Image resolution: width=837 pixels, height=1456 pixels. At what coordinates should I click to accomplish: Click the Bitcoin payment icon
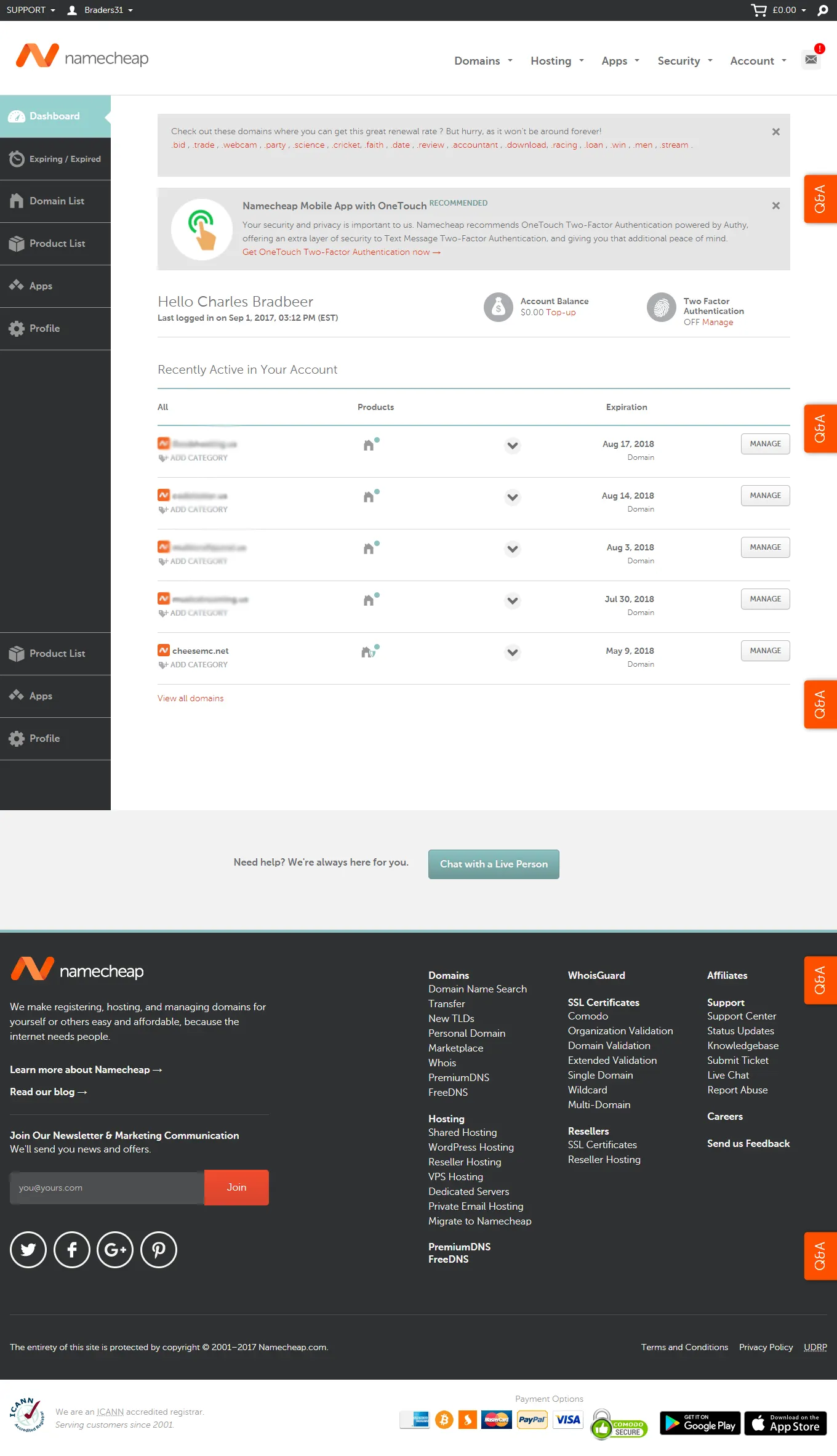tap(444, 1420)
